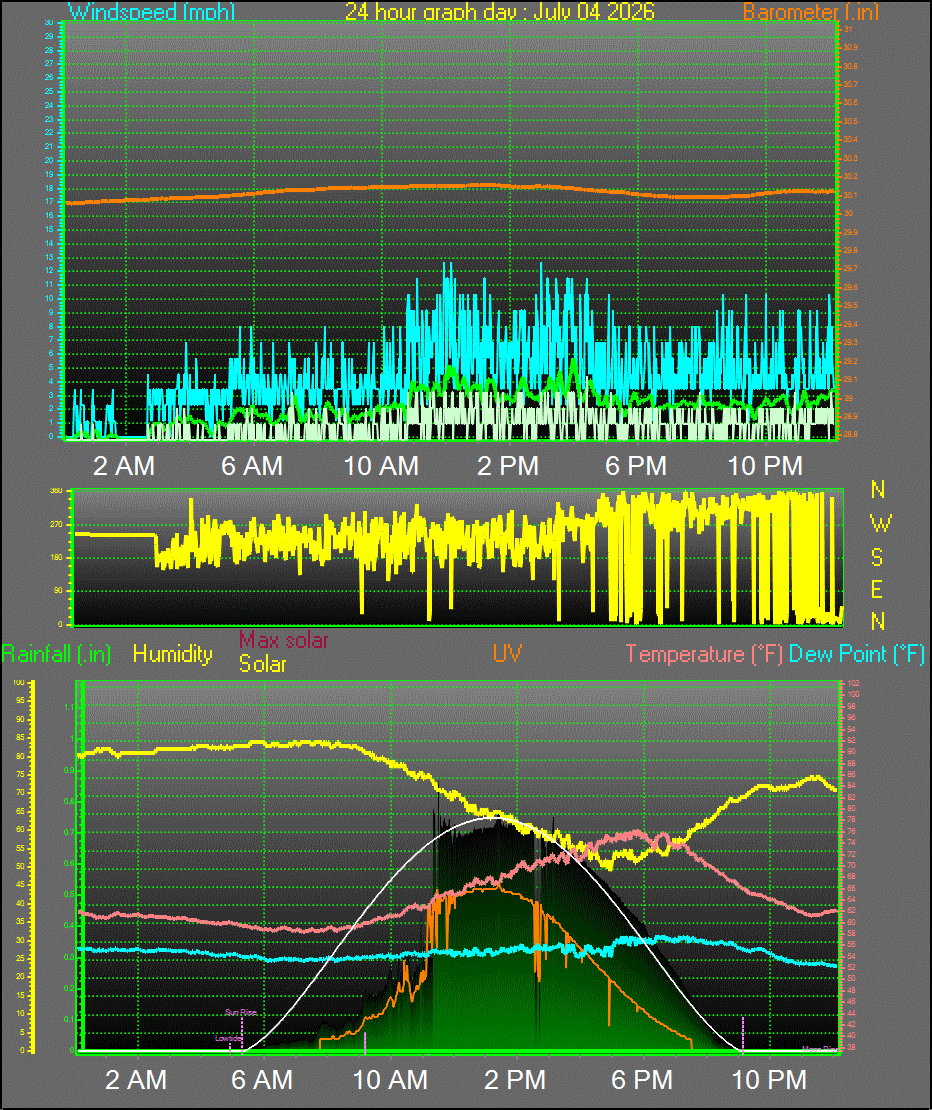Select '6 AM' under the temperature graph
Screen dimensions: 932x1110
pyautogui.click(x=262, y=1080)
